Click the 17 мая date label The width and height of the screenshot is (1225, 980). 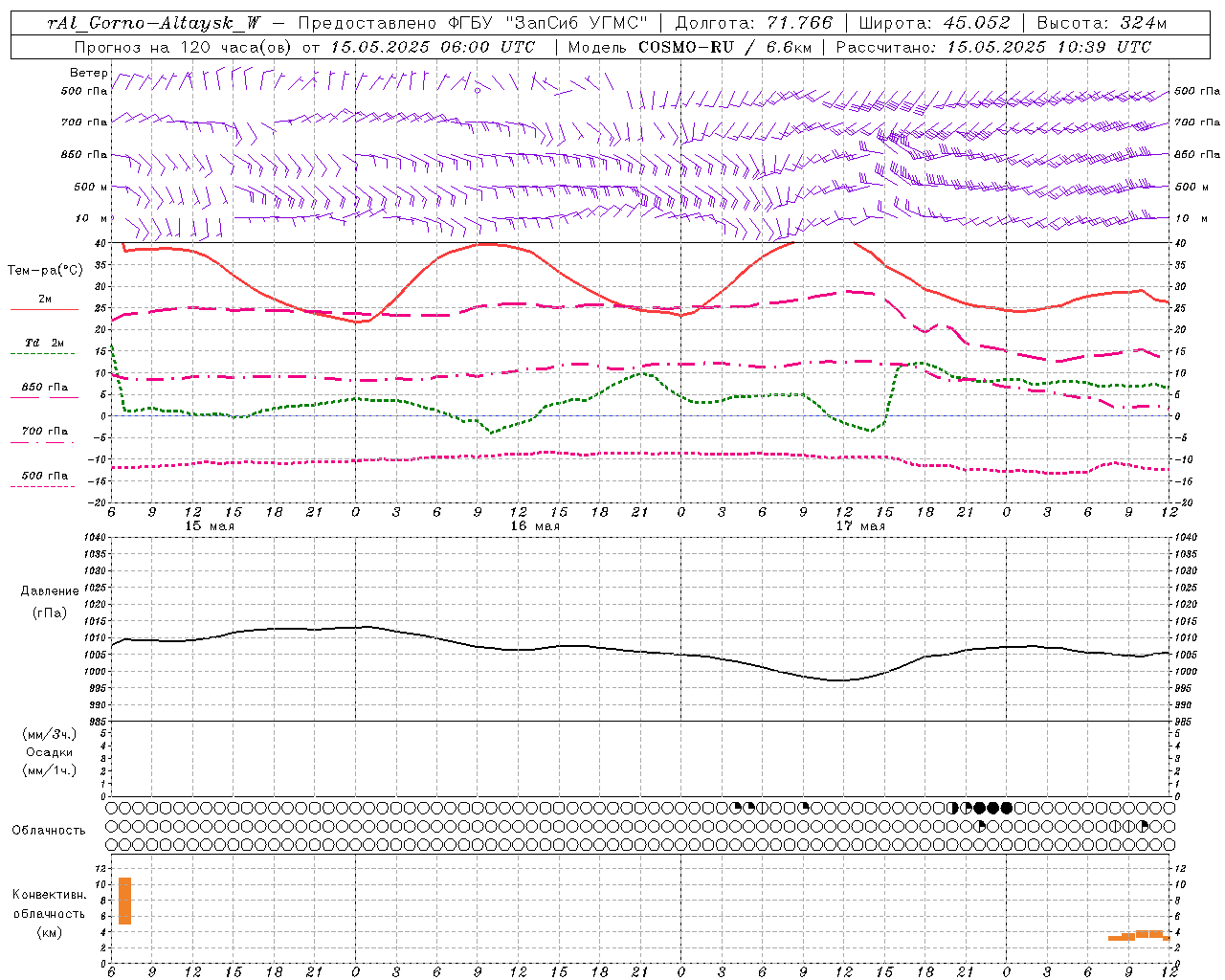tap(860, 526)
